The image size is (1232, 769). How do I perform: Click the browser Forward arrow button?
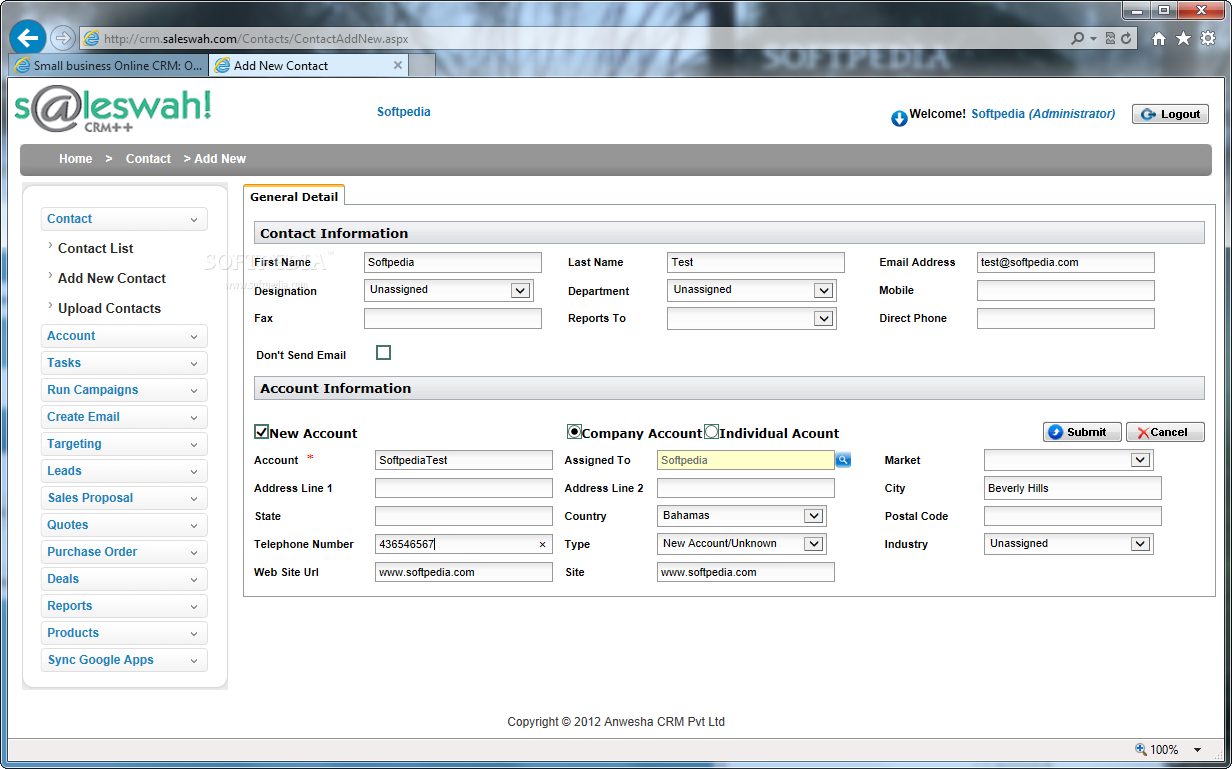(62, 38)
